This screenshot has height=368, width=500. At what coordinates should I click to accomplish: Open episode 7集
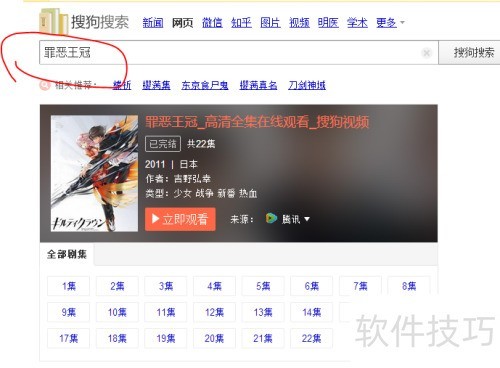[x=360, y=286]
